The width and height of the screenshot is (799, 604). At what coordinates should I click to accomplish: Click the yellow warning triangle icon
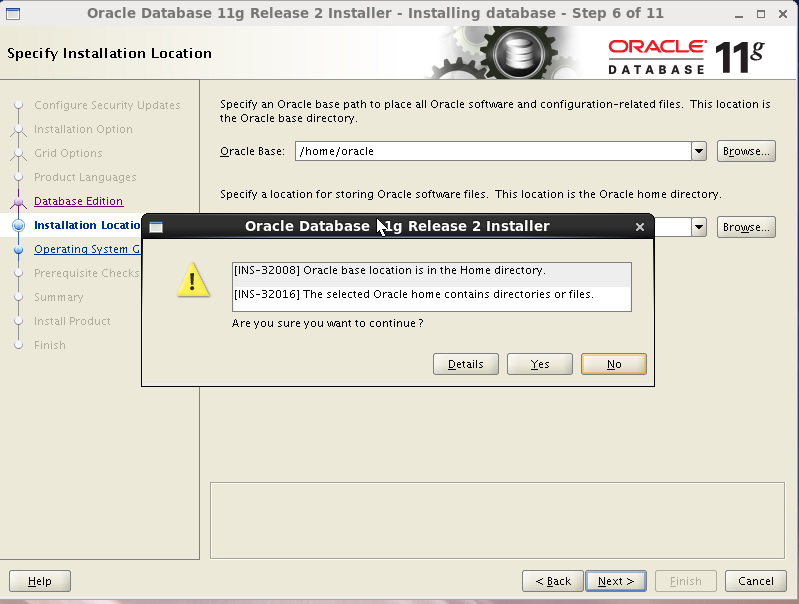click(x=193, y=280)
